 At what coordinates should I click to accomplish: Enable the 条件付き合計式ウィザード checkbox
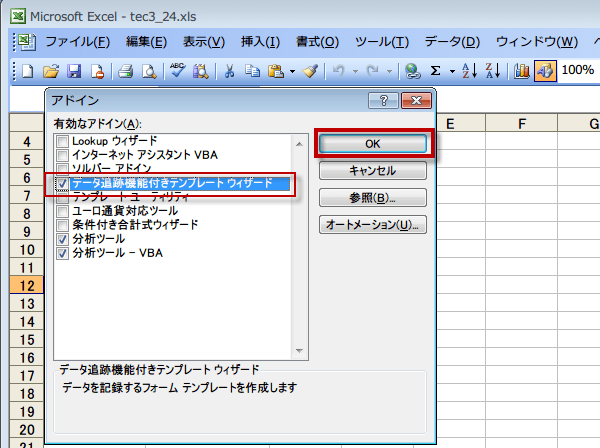tap(62, 225)
